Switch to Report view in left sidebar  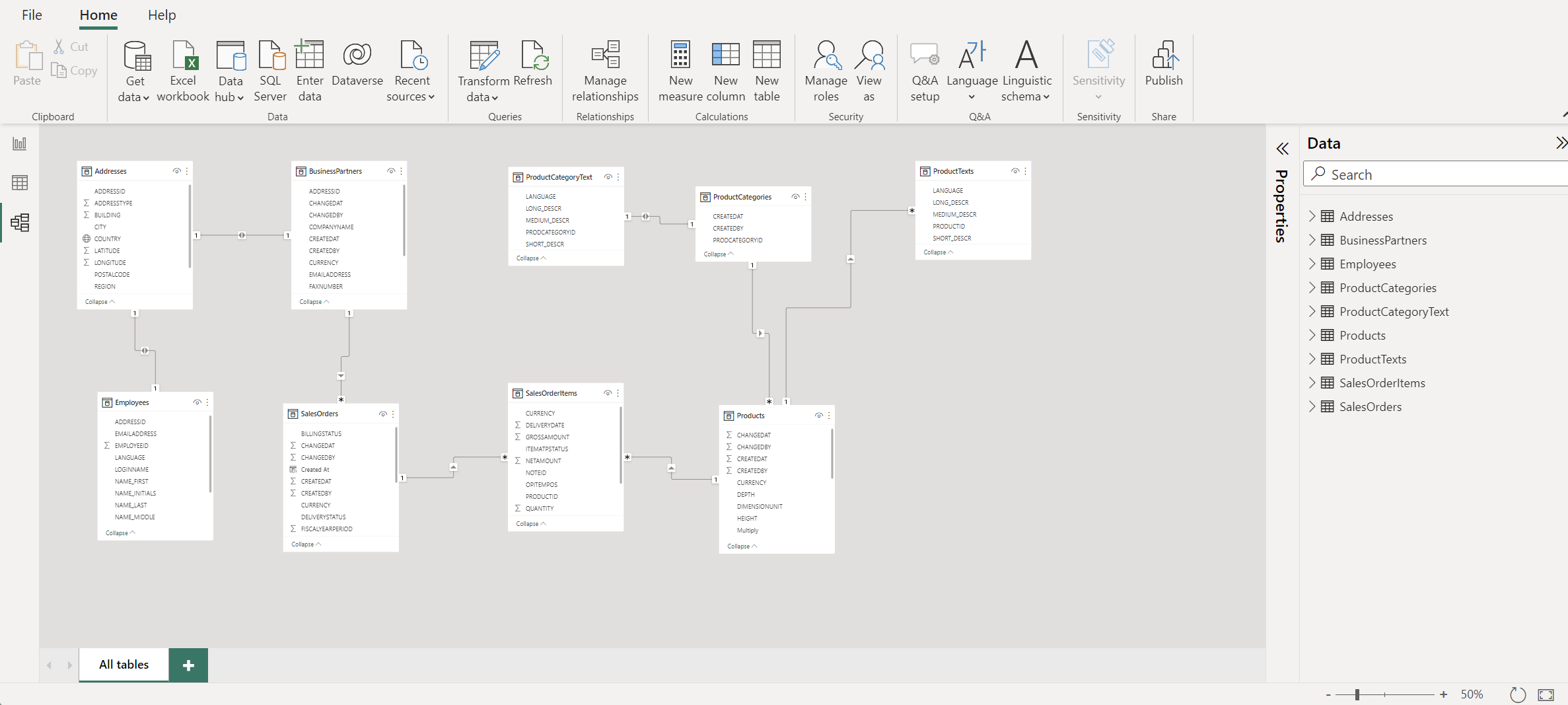point(20,143)
